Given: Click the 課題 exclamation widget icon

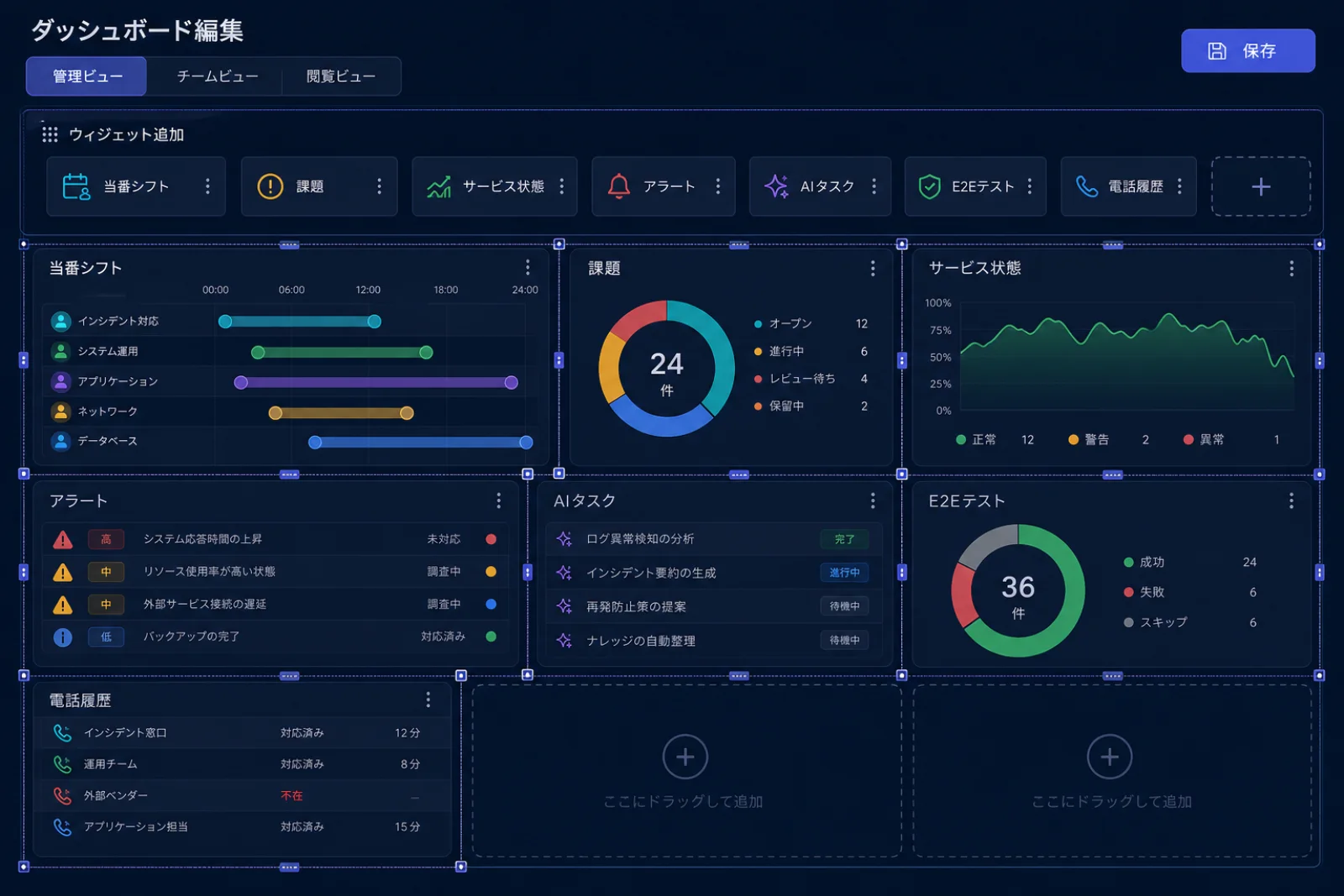Looking at the screenshot, I should [270, 186].
